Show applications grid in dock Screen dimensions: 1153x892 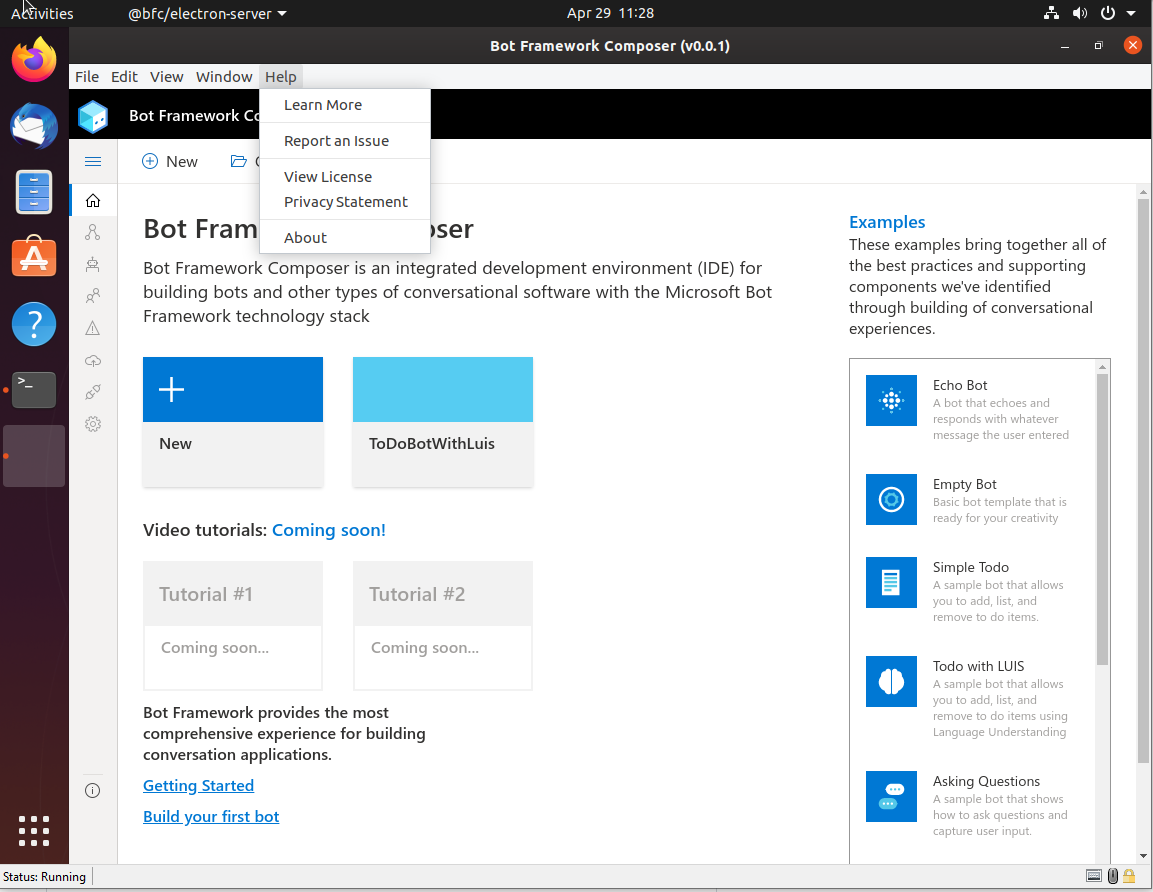[34, 831]
